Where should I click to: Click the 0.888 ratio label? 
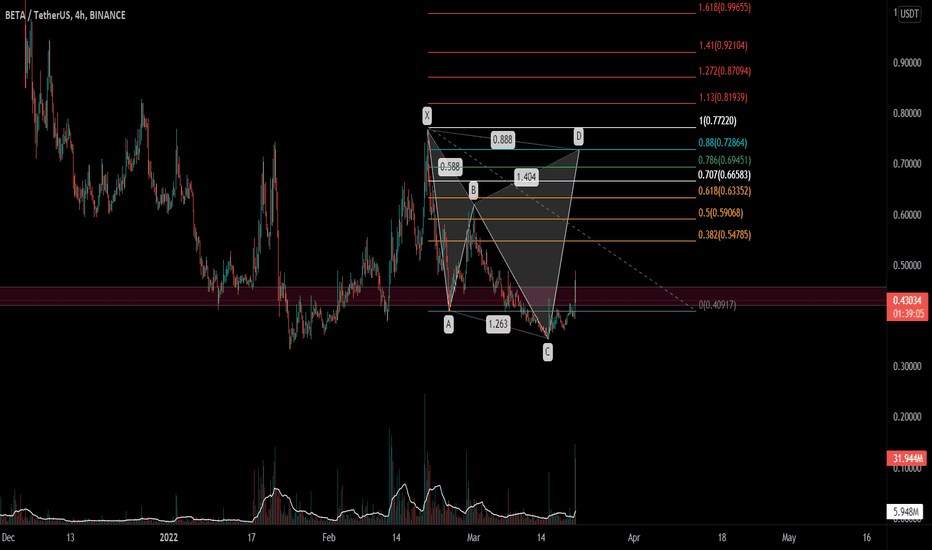click(502, 140)
